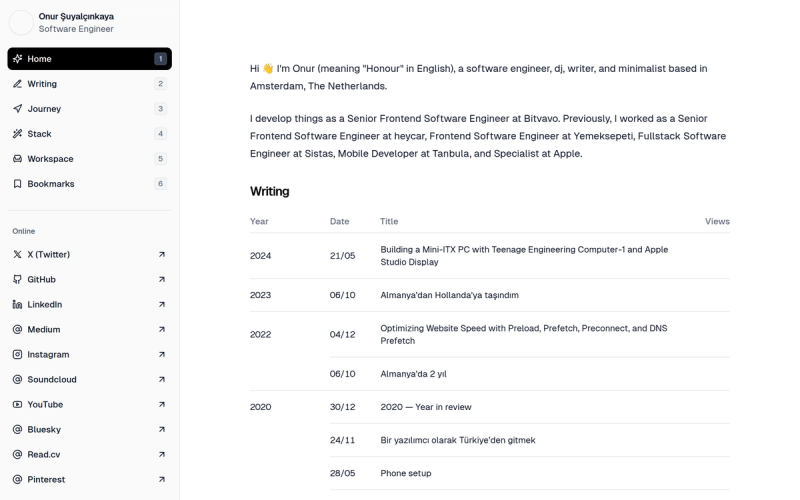The height and width of the screenshot is (500, 800).
Task: Click the Bookmarks bookmark icon
Action: 17,184
